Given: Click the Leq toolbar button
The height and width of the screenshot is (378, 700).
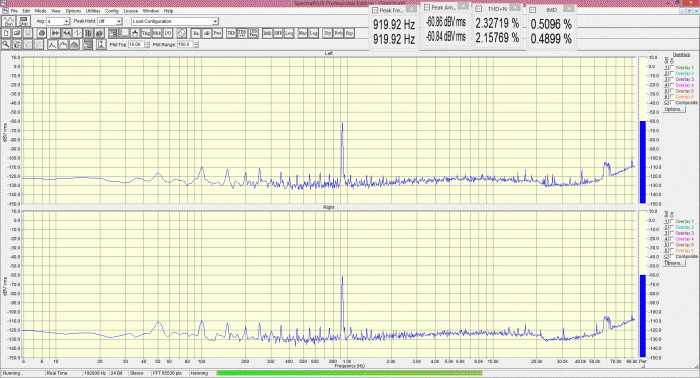Looking at the screenshot, I should 289,33.
